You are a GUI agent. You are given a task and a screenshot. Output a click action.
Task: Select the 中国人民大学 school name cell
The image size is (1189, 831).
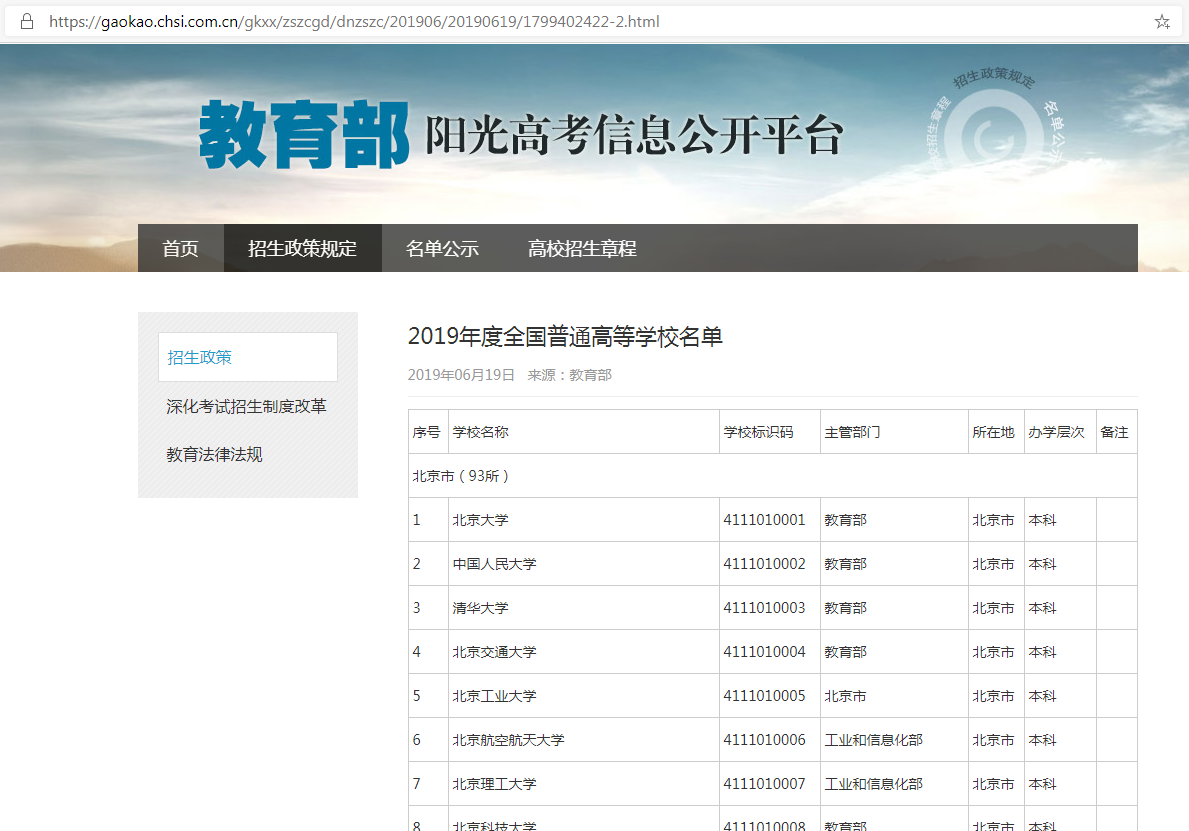point(584,564)
